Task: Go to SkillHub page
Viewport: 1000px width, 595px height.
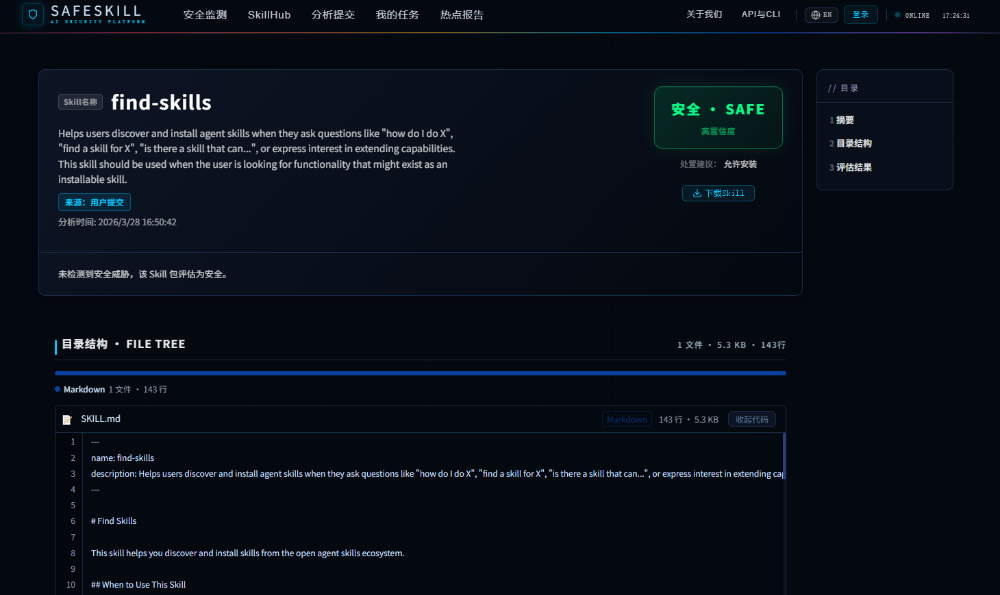Action: pos(269,15)
